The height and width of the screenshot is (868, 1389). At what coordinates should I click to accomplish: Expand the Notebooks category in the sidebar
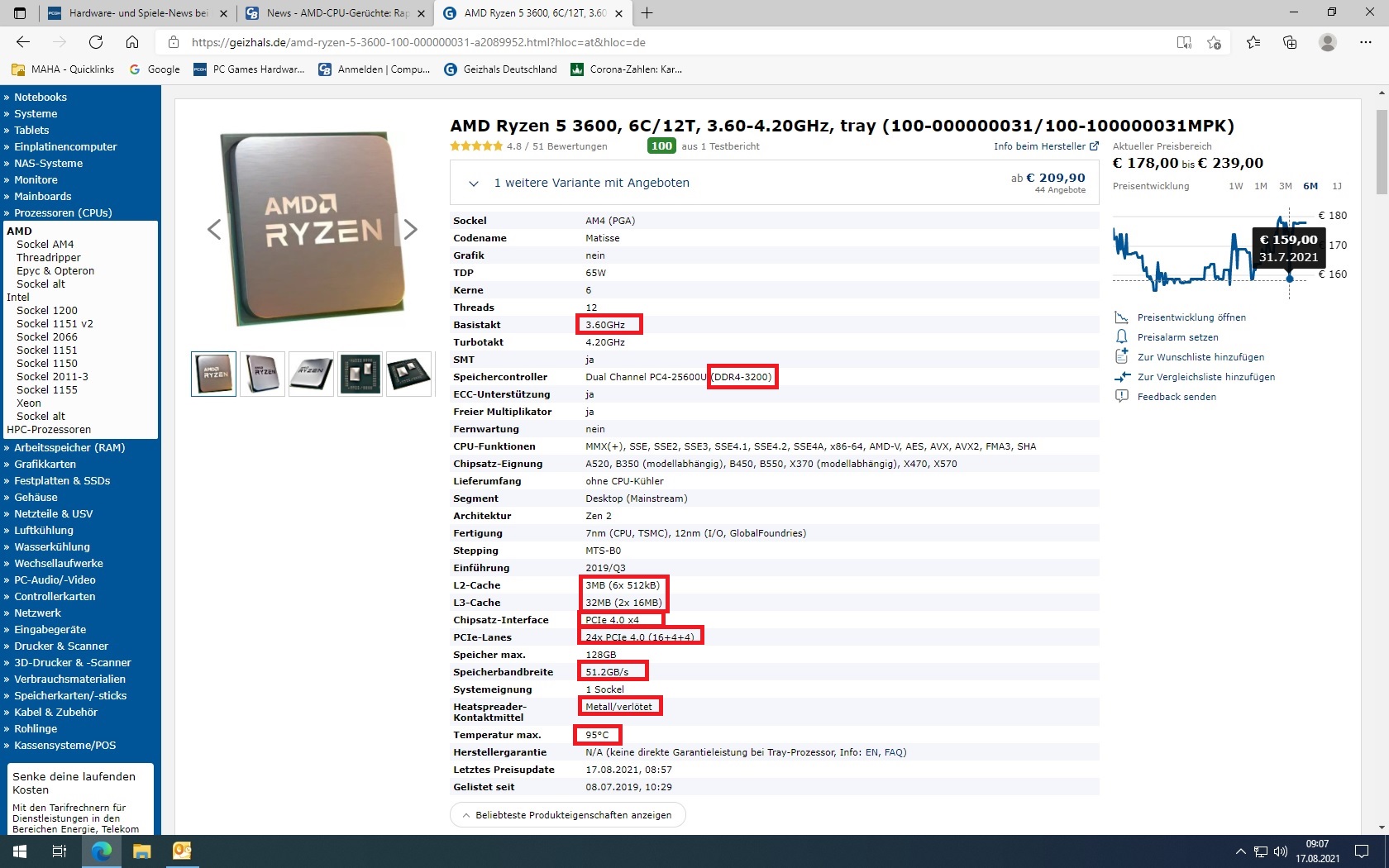coord(40,97)
